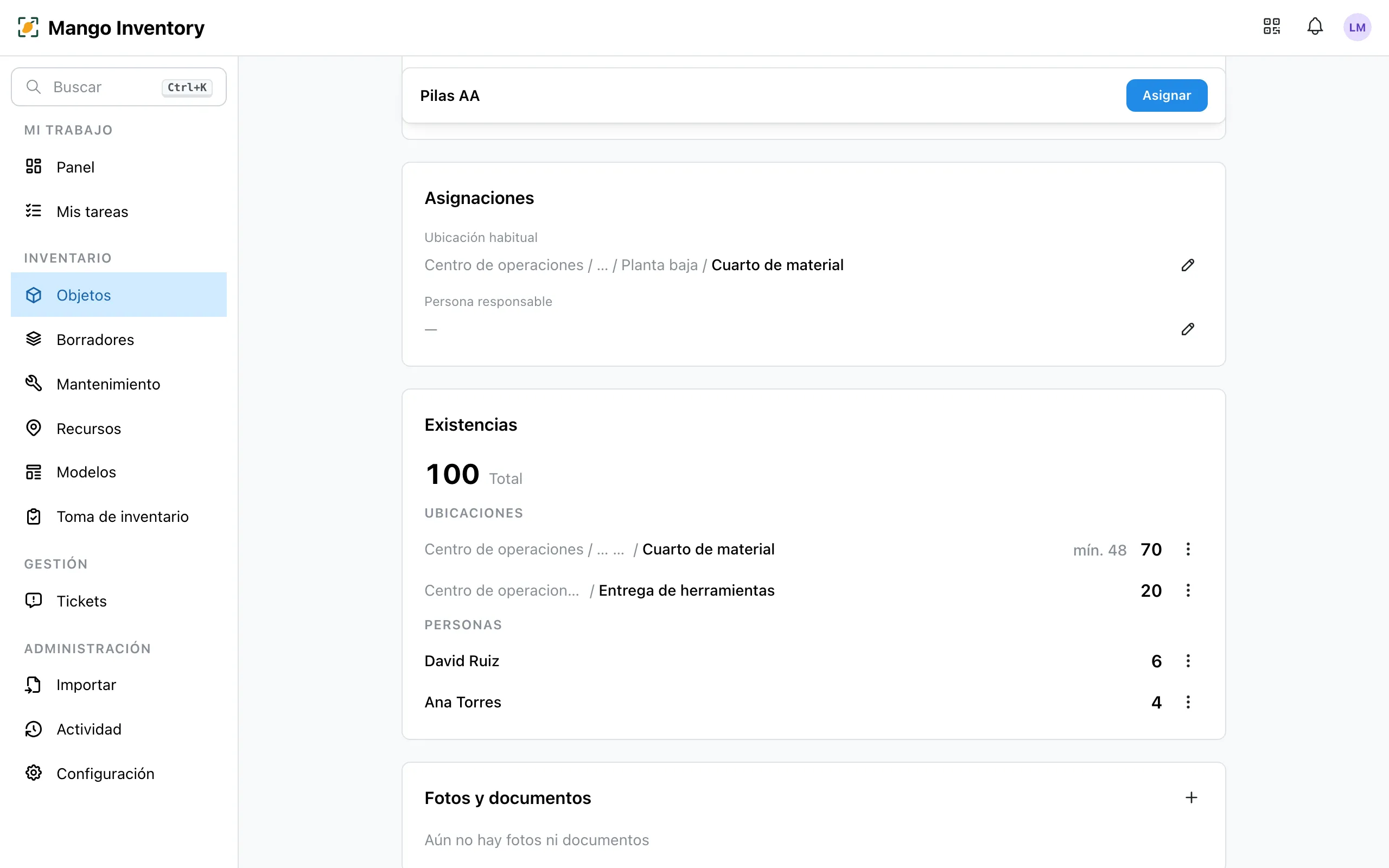The width and height of the screenshot is (1389, 868).
Task: Click the Mango Inventory logo
Action: [x=111, y=28]
